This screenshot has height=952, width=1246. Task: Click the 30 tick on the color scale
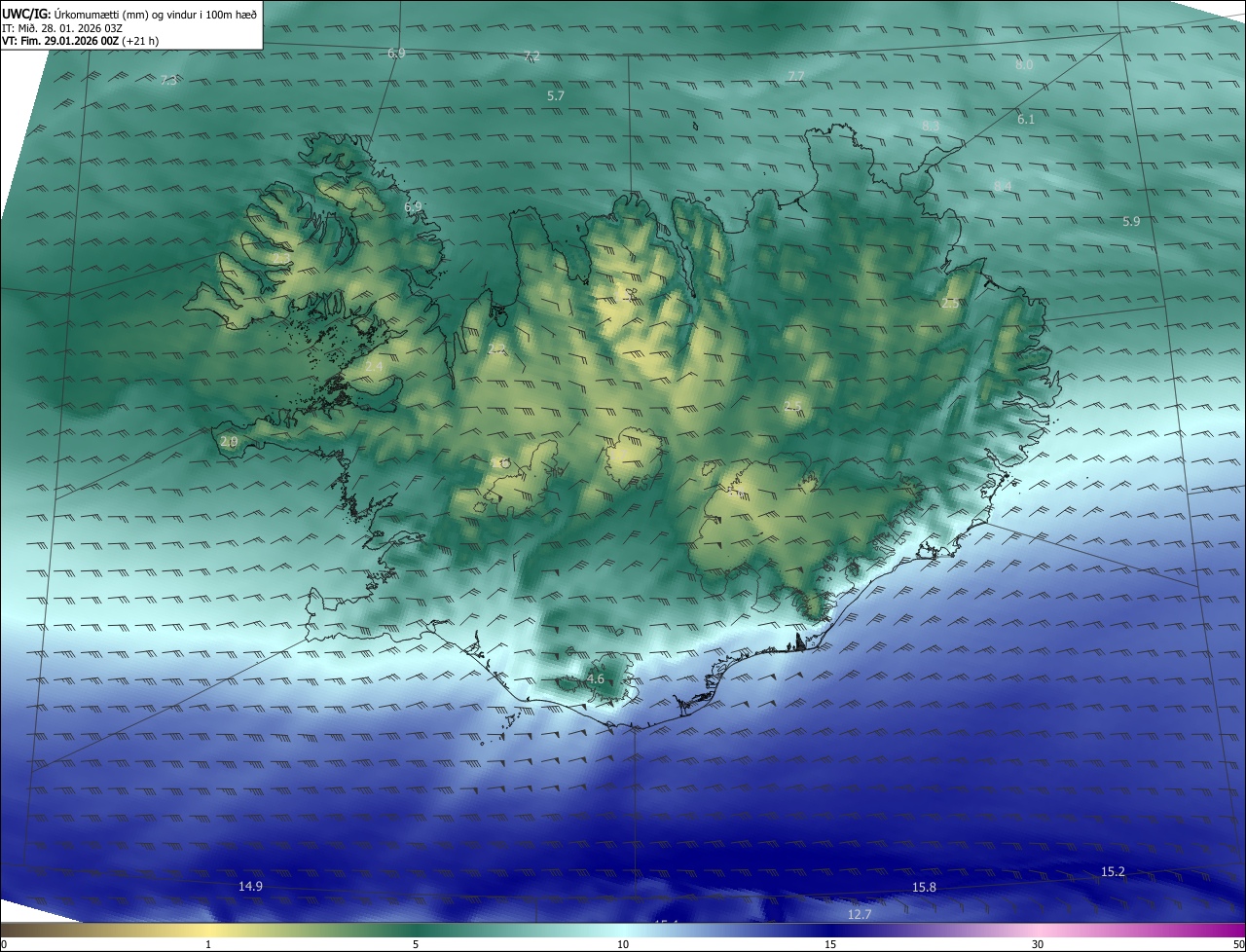1038,944
